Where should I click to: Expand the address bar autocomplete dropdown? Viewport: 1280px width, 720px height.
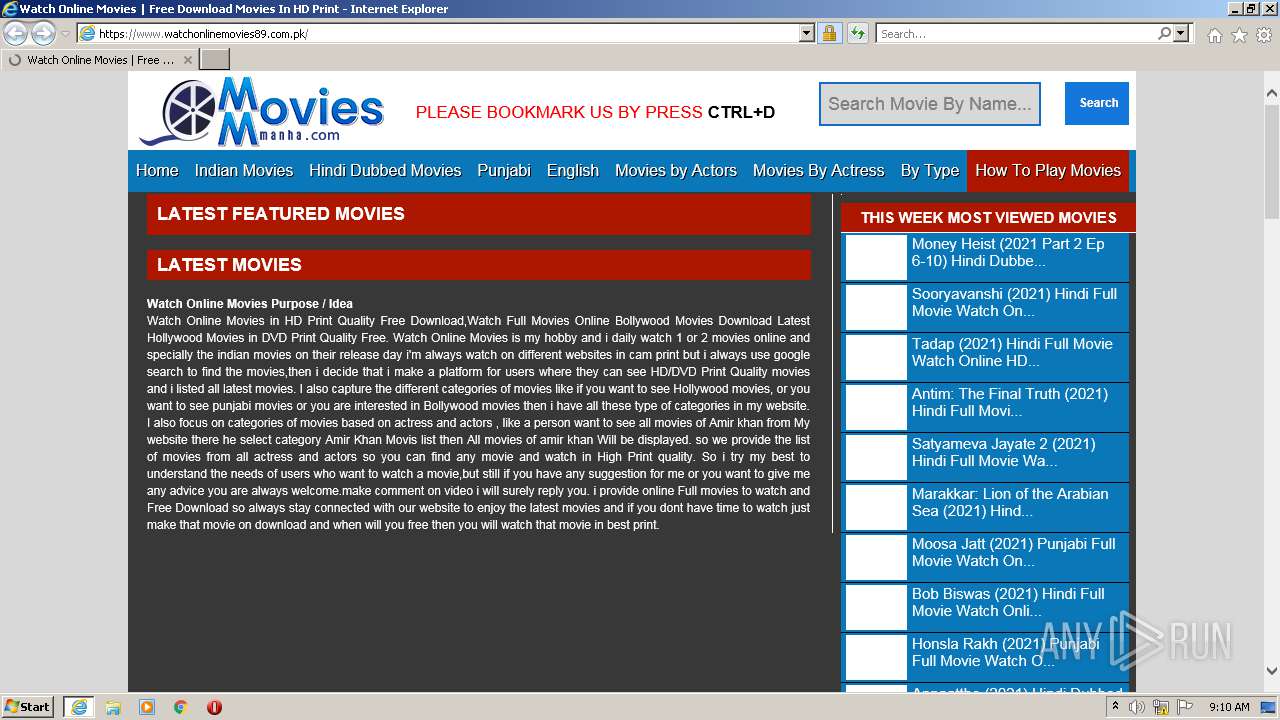click(x=807, y=33)
